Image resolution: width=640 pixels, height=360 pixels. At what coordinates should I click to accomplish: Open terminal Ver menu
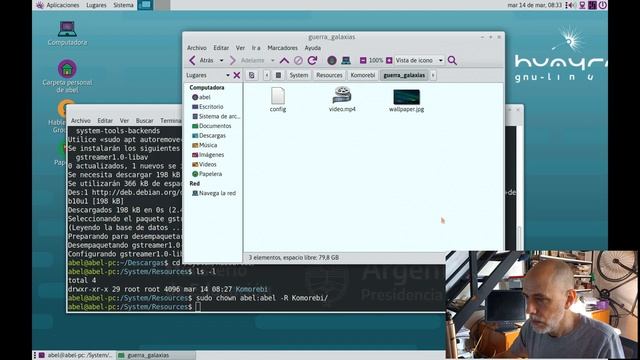tap(124, 120)
